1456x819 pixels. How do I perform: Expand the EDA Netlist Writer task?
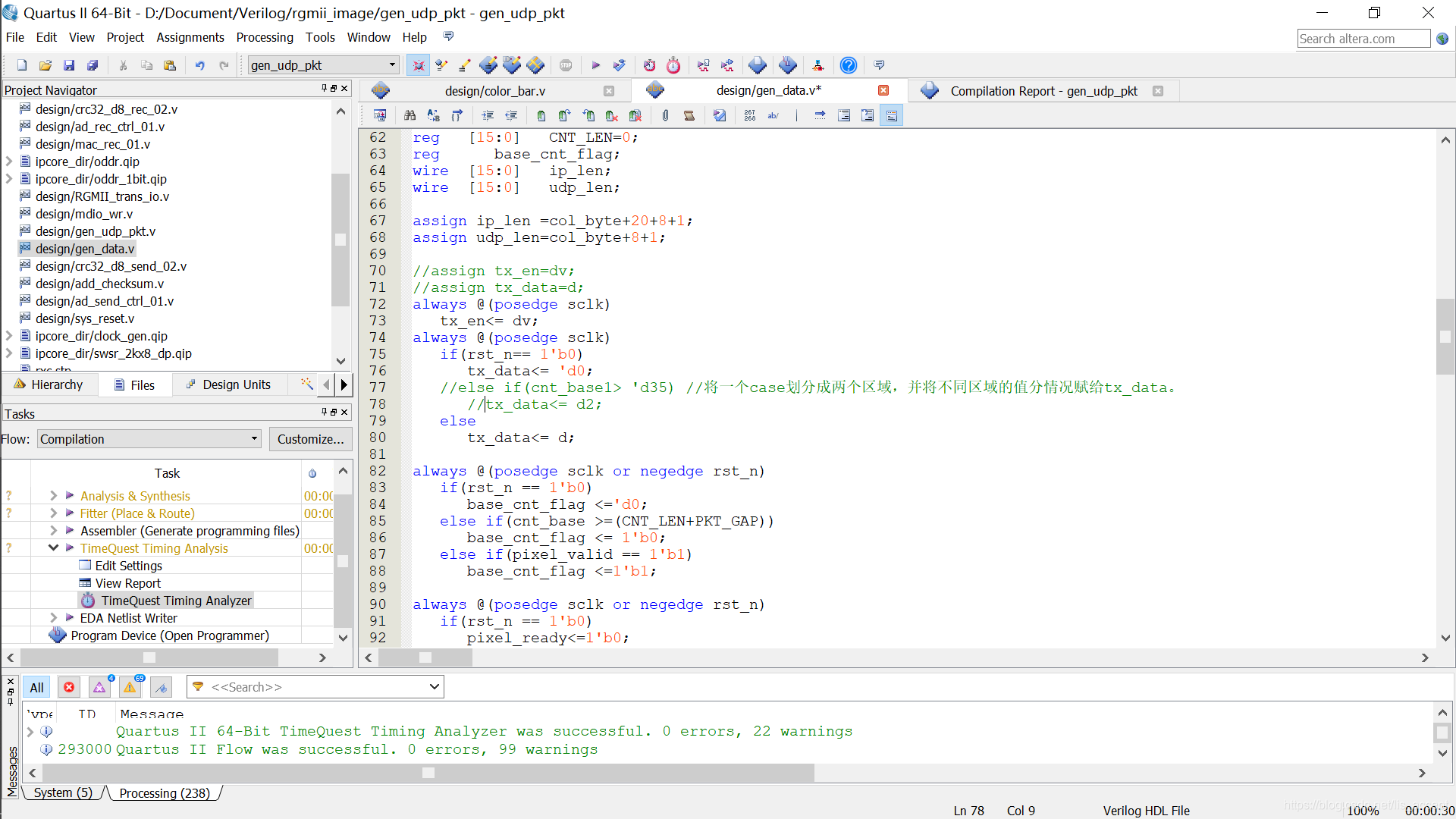[x=53, y=618]
